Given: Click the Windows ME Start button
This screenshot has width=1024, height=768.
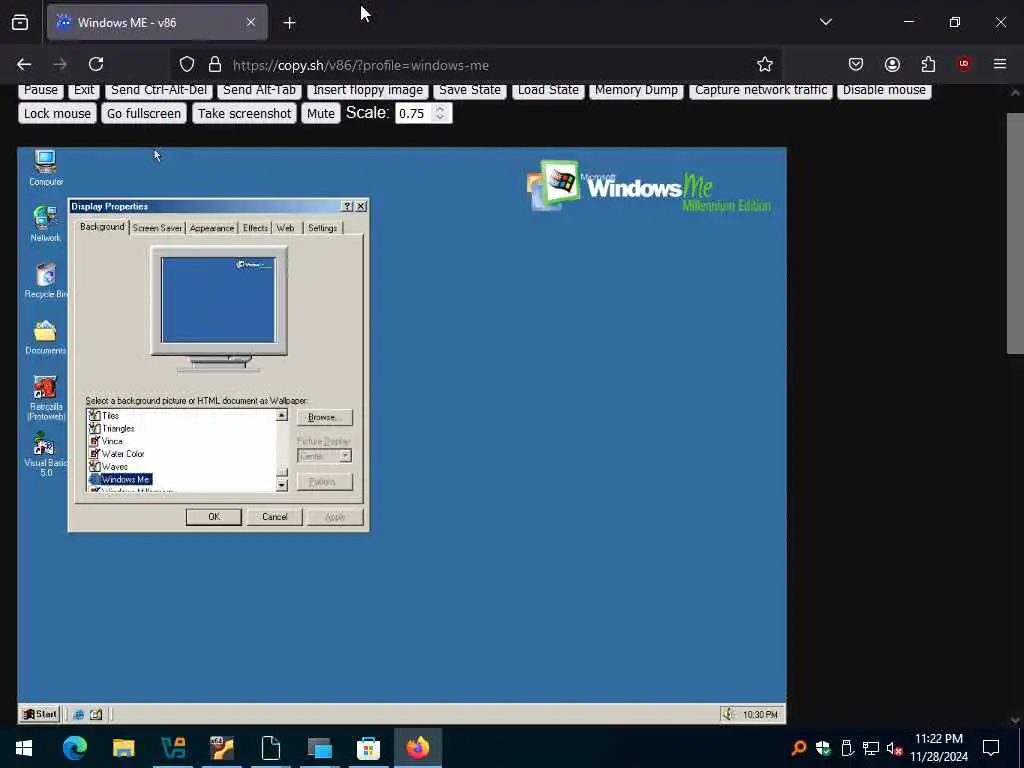Looking at the screenshot, I should click(x=40, y=714).
